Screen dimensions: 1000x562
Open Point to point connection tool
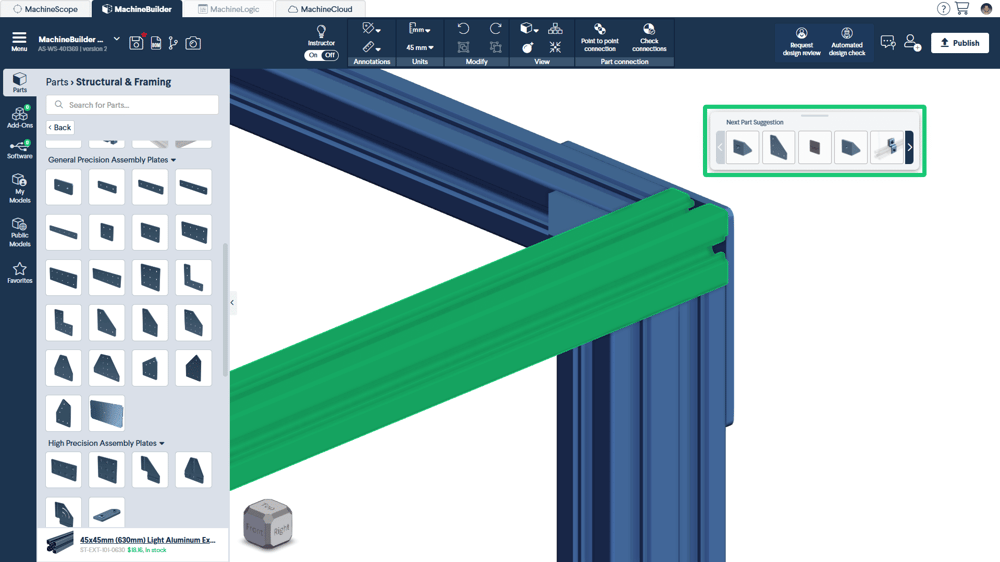click(x=599, y=38)
